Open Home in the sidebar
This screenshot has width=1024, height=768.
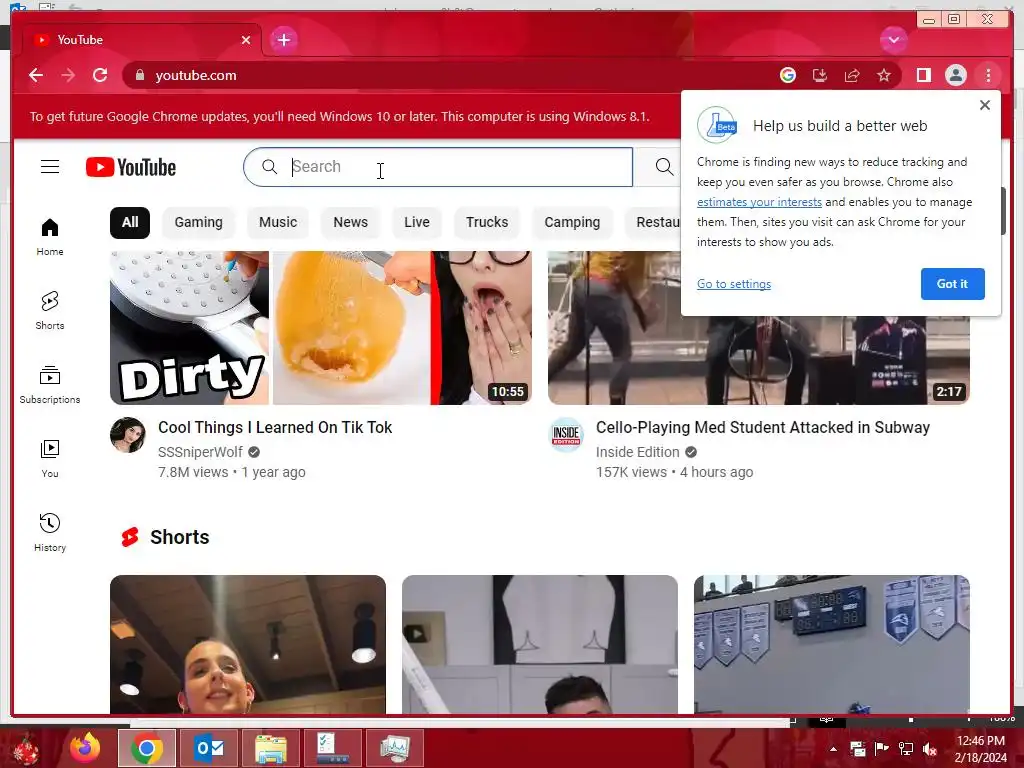pyautogui.click(x=50, y=236)
